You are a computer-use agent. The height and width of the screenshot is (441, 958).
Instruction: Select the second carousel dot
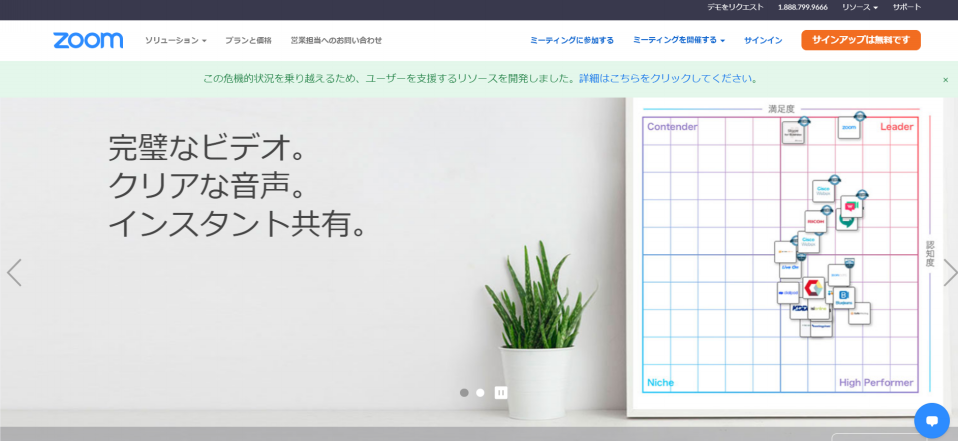(480, 393)
